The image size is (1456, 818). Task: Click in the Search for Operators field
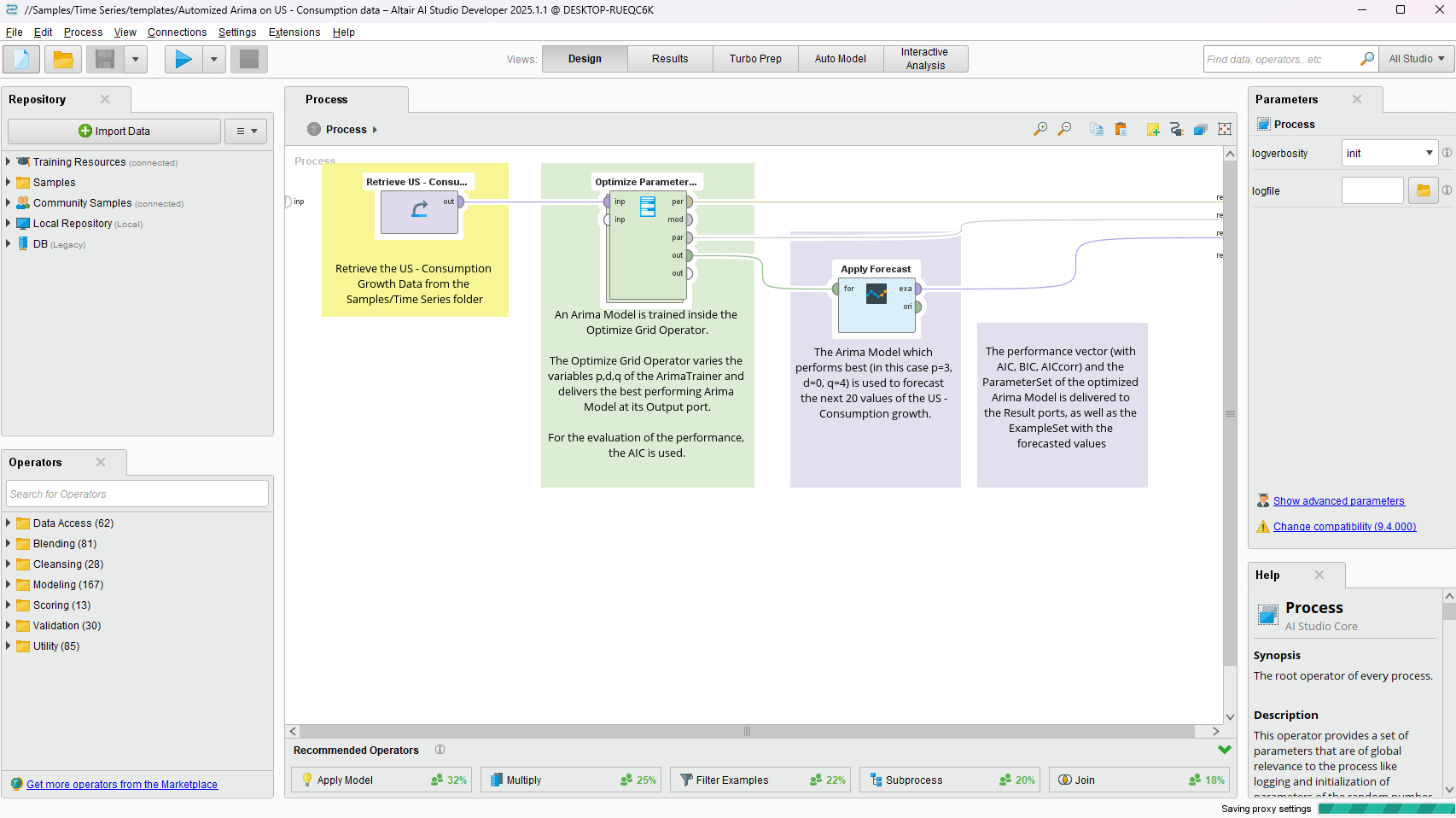point(137,494)
